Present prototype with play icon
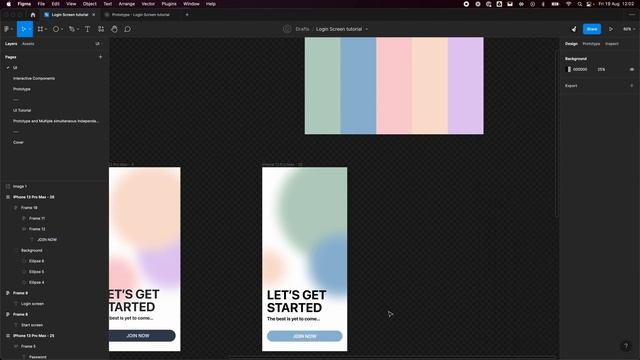This screenshot has height=360, width=640. point(611,29)
